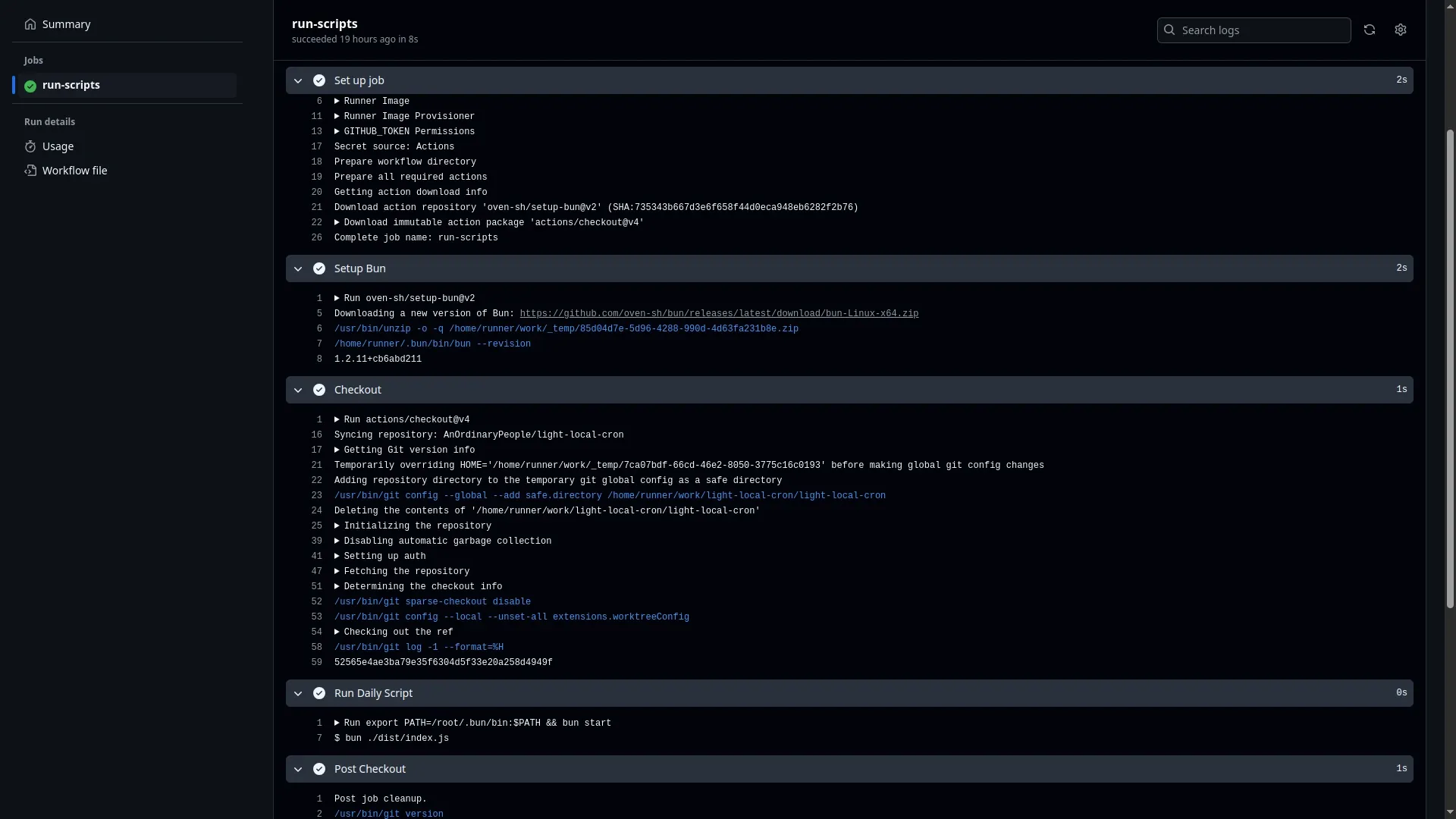The width and height of the screenshot is (1456, 819).
Task: Collapse the Set up job step
Action: click(298, 80)
